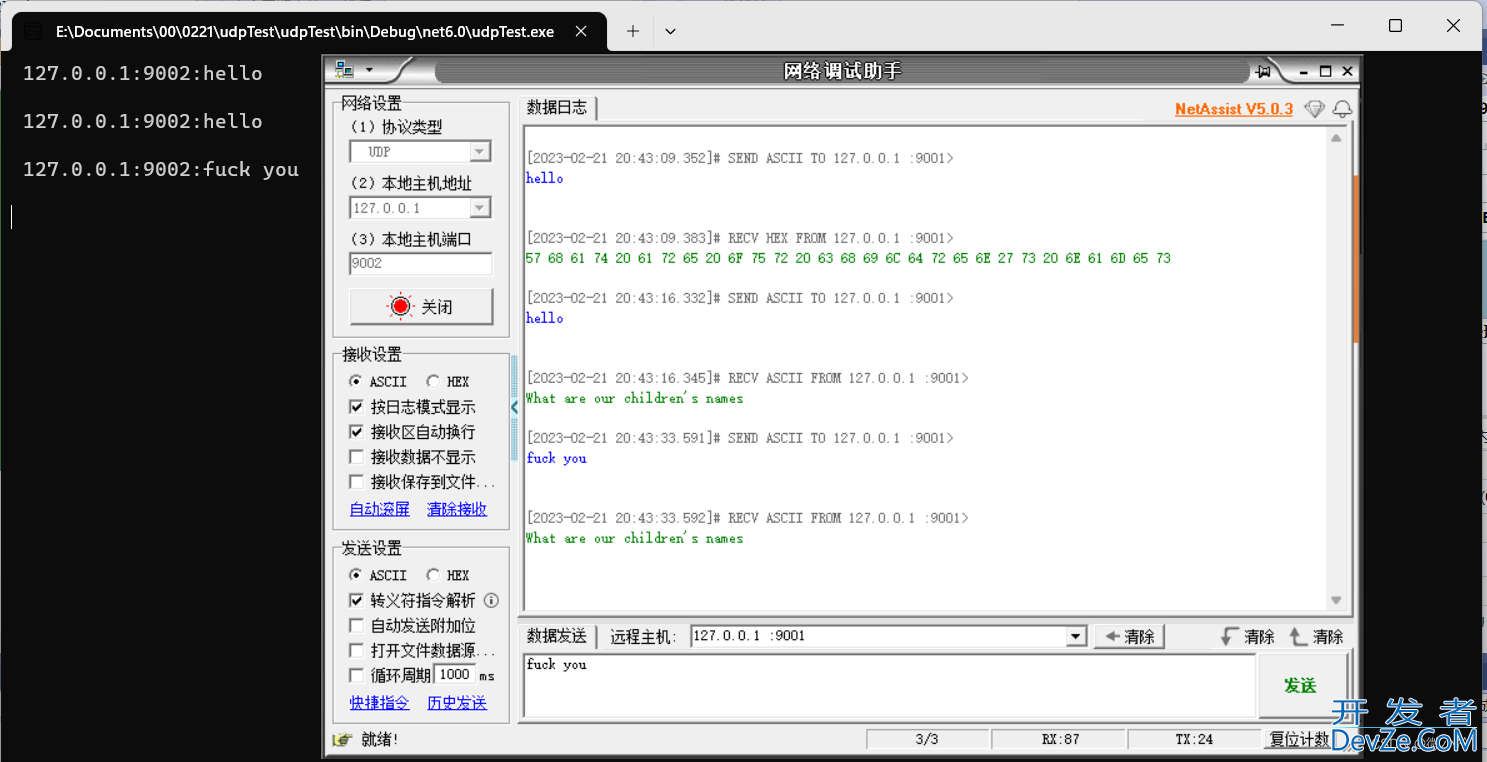
Task: Click the local host port field 9002
Action: coord(421,264)
